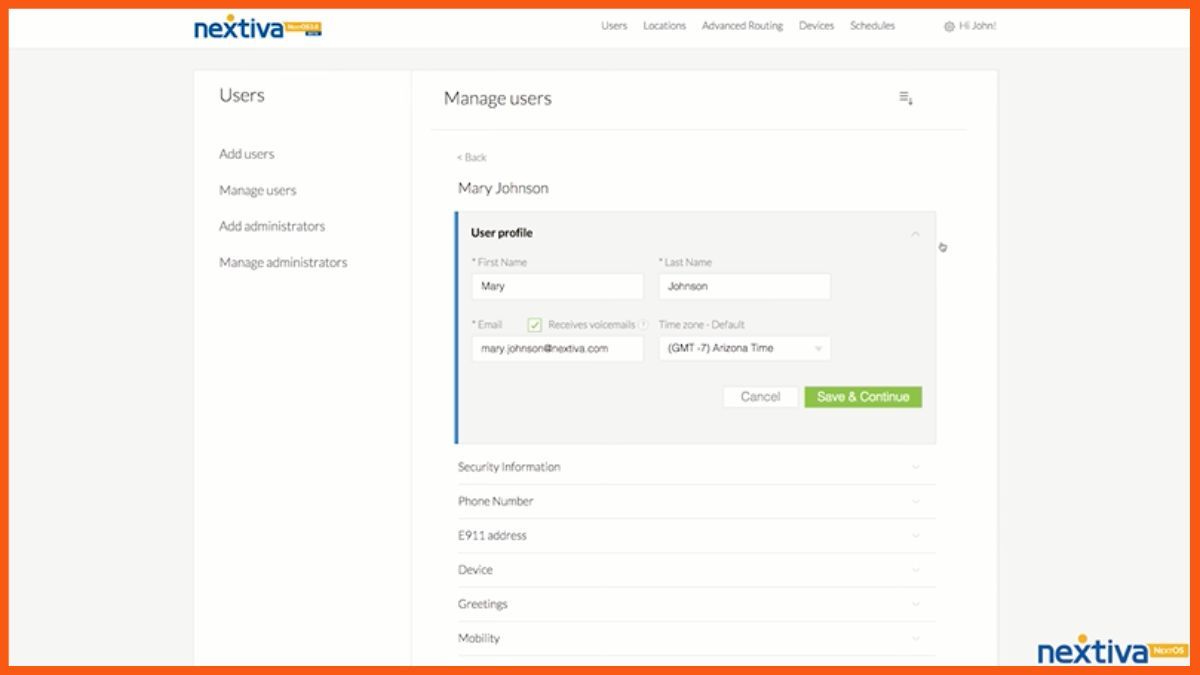Click the Cancel button
This screenshot has width=1200, height=675.
(760, 397)
